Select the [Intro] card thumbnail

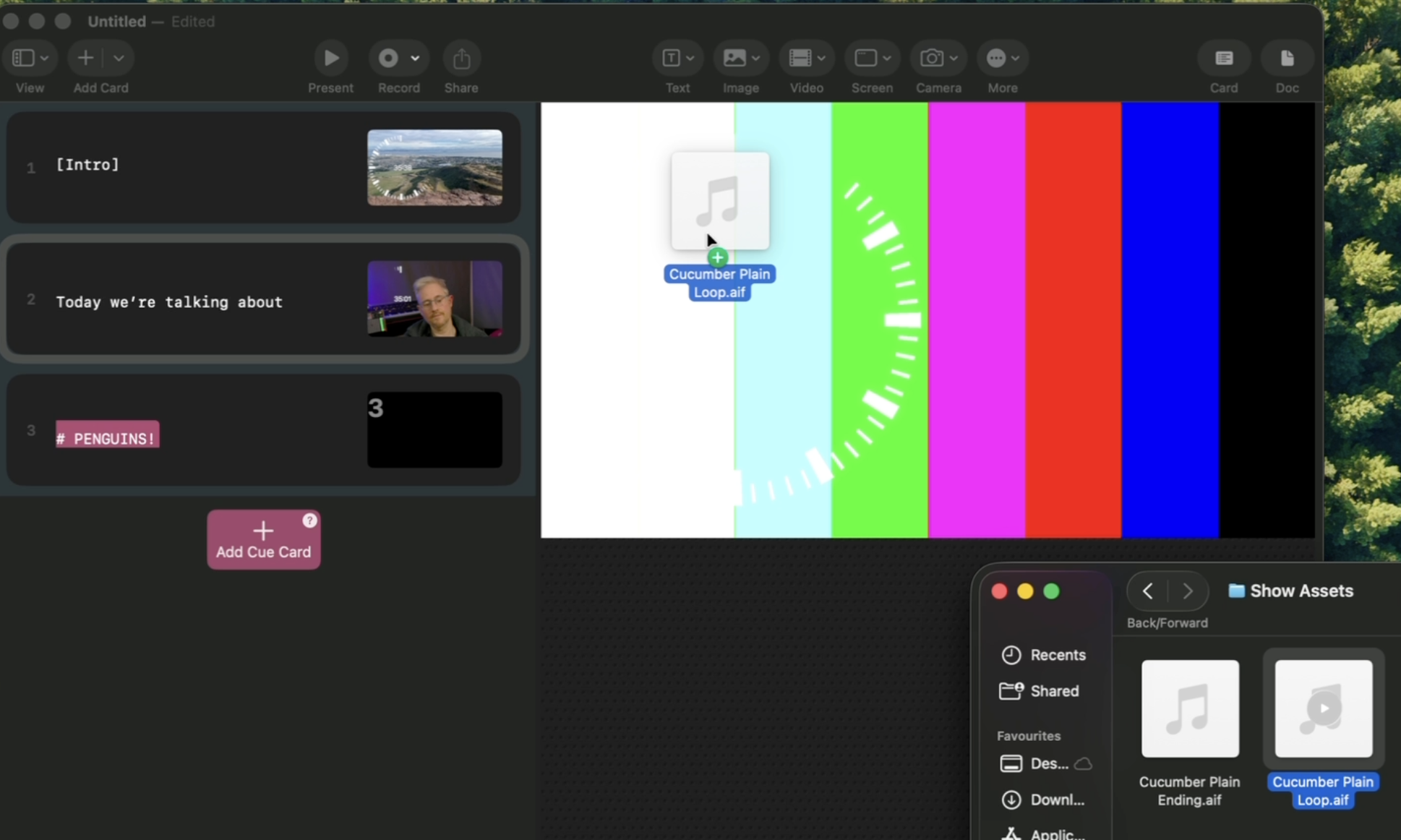pyautogui.click(x=434, y=168)
